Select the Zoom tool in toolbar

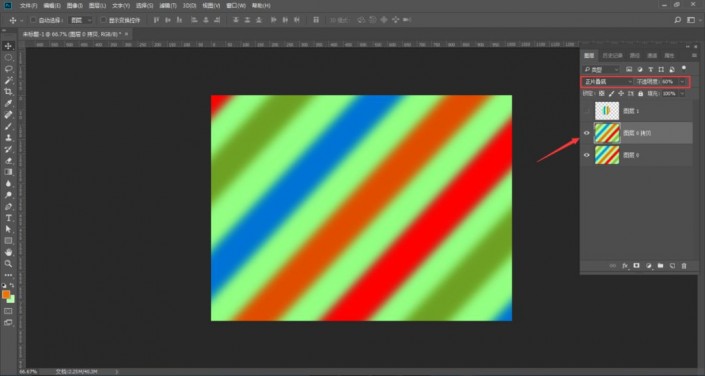click(x=8, y=264)
